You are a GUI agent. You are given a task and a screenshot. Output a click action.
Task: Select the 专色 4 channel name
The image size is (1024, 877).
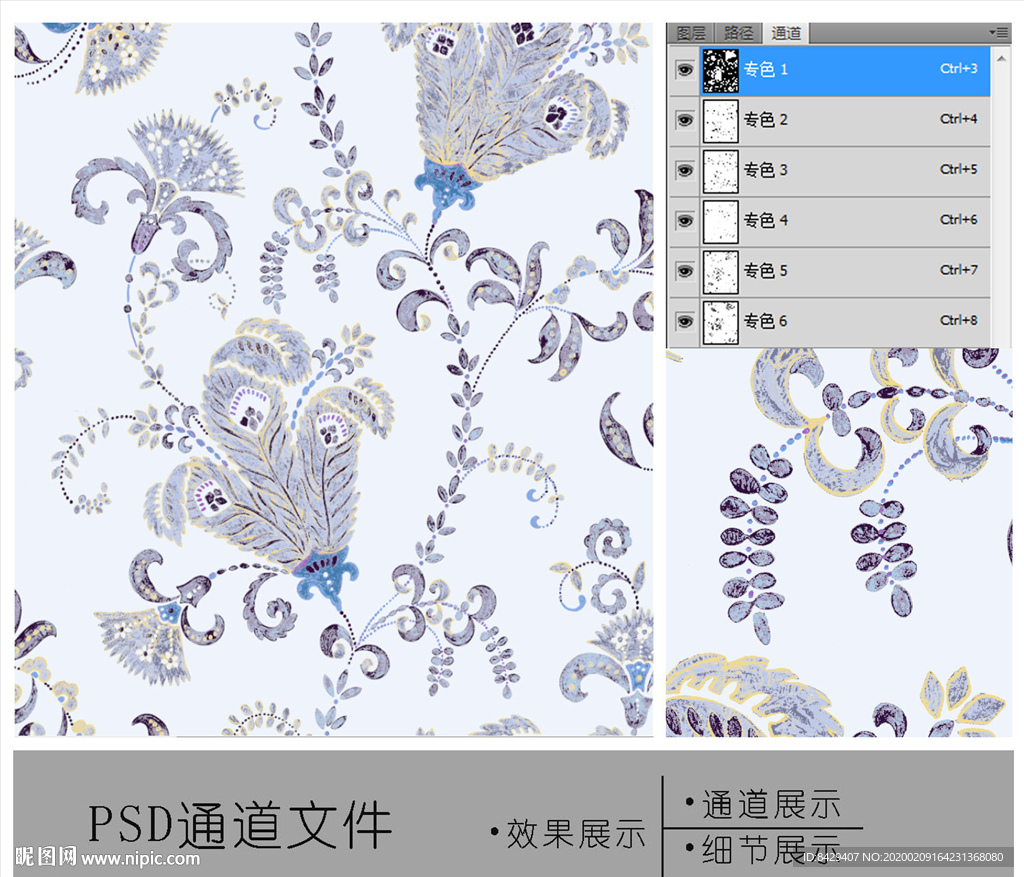[x=765, y=220]
